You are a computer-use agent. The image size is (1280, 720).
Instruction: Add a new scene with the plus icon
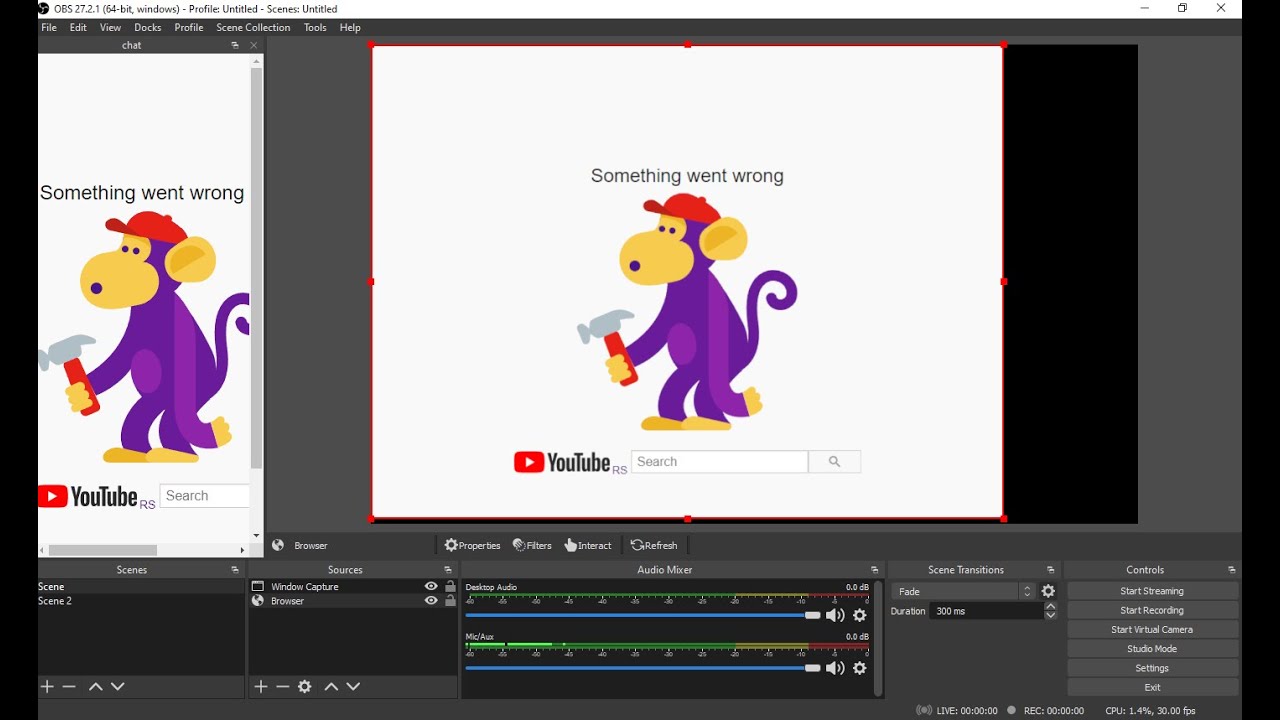coord(47,687)
